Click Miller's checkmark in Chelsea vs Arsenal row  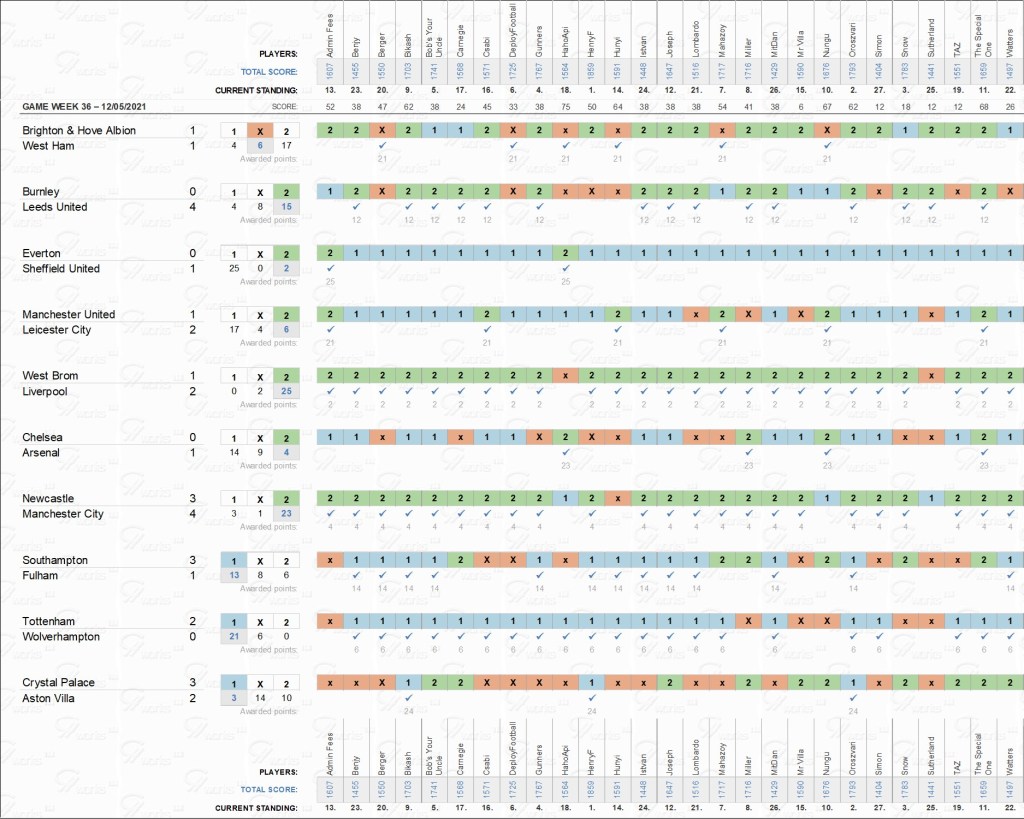[x=747, y=452]
